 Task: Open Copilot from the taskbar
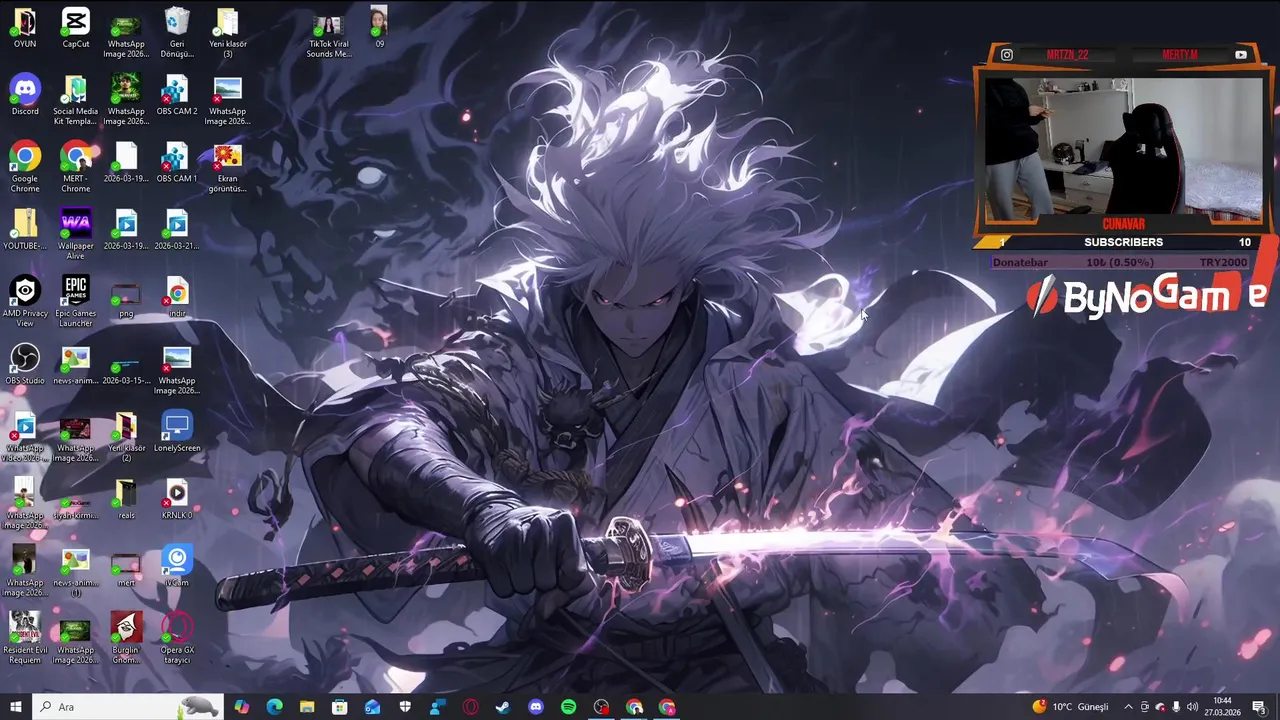[241, 707]
